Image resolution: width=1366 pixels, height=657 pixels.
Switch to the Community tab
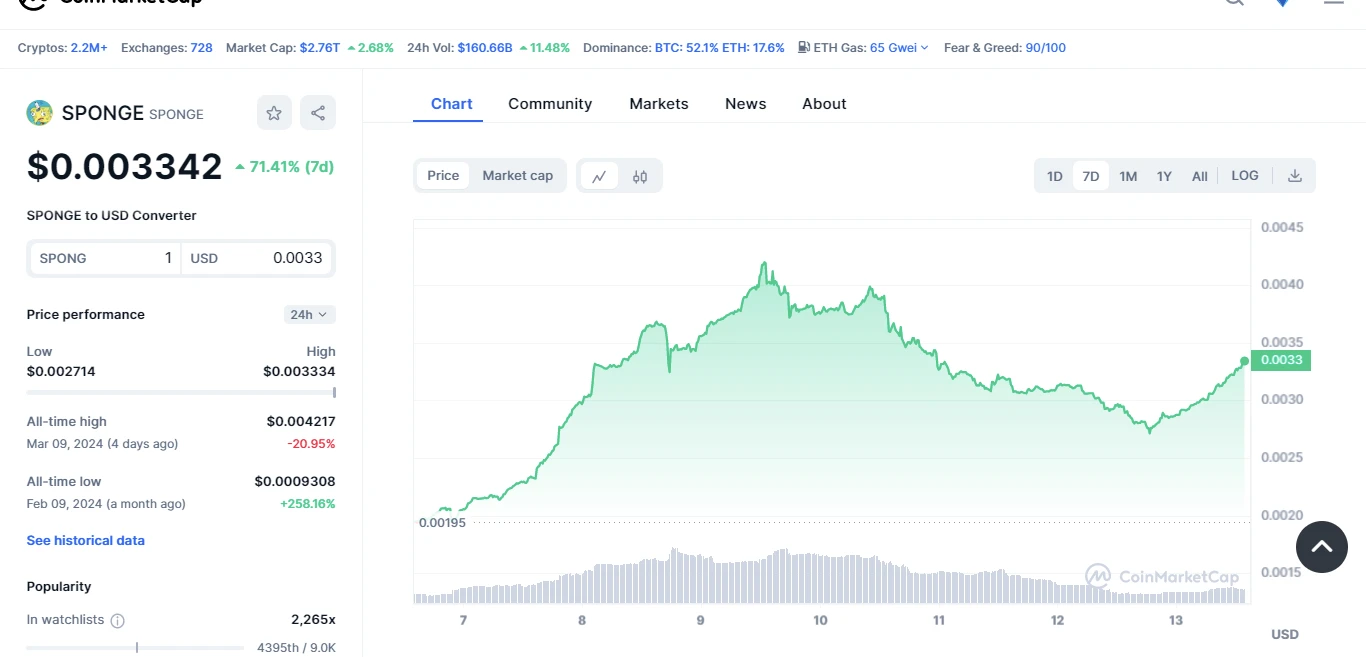pyautogui.click(x=550, y=104)
